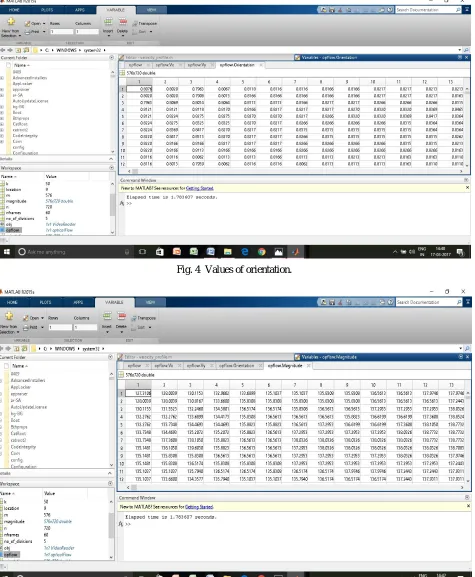
Task: Click Windows Start button on top taskbar
Action: click(x=7, y=252)
